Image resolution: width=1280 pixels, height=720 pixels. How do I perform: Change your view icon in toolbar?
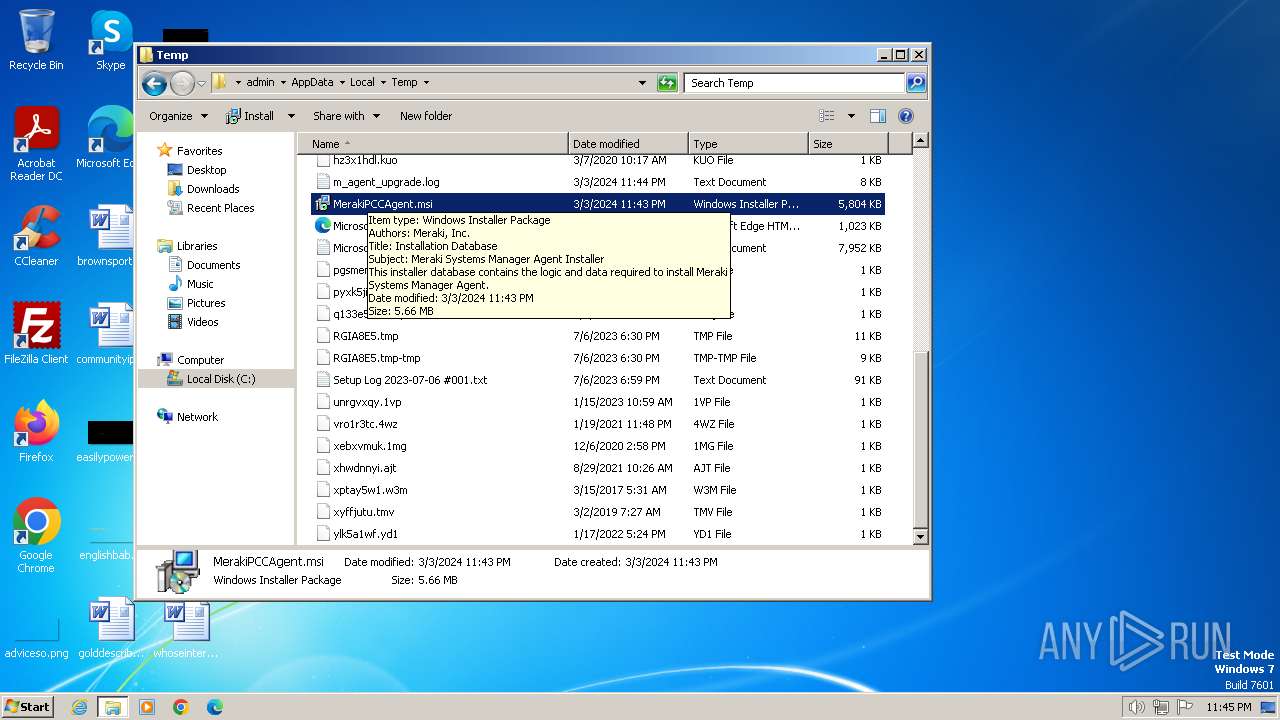827,116
